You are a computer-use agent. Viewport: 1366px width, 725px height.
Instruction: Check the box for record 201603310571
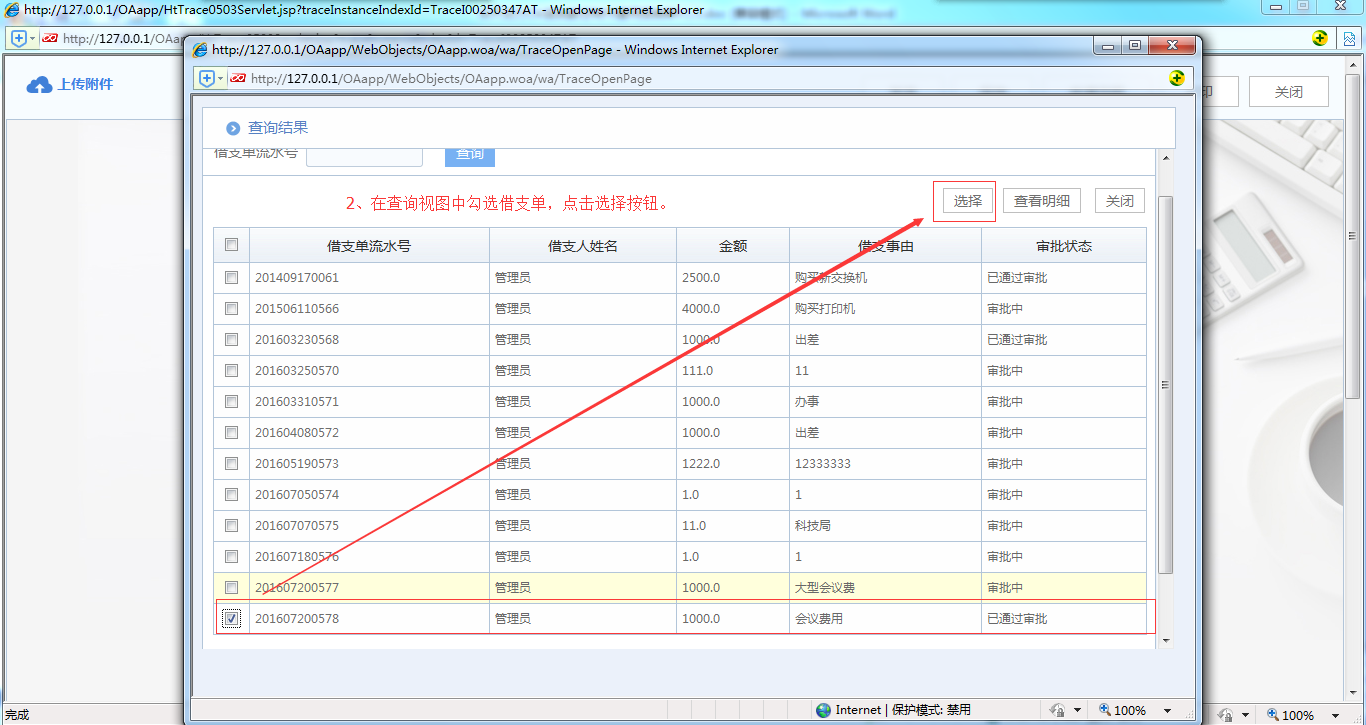[231, 401]
